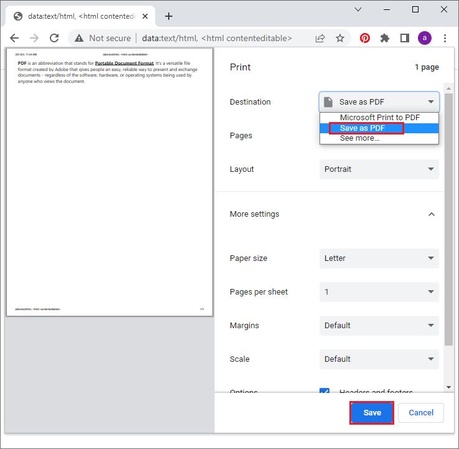The height and width of the screenshot is (449, 459).
Task: Open the share page icon in the address bar
Action: pos(320,38)
